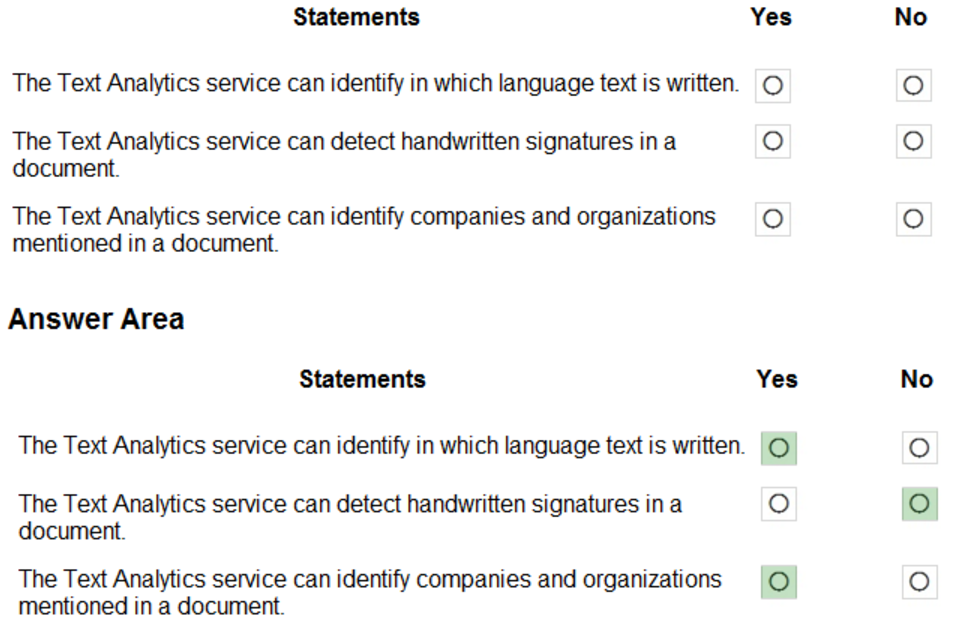Select No for companies and organizations, top statements
Image resolution: width=967 pixels, height=629 pixels.
click(x=912, y=218)
